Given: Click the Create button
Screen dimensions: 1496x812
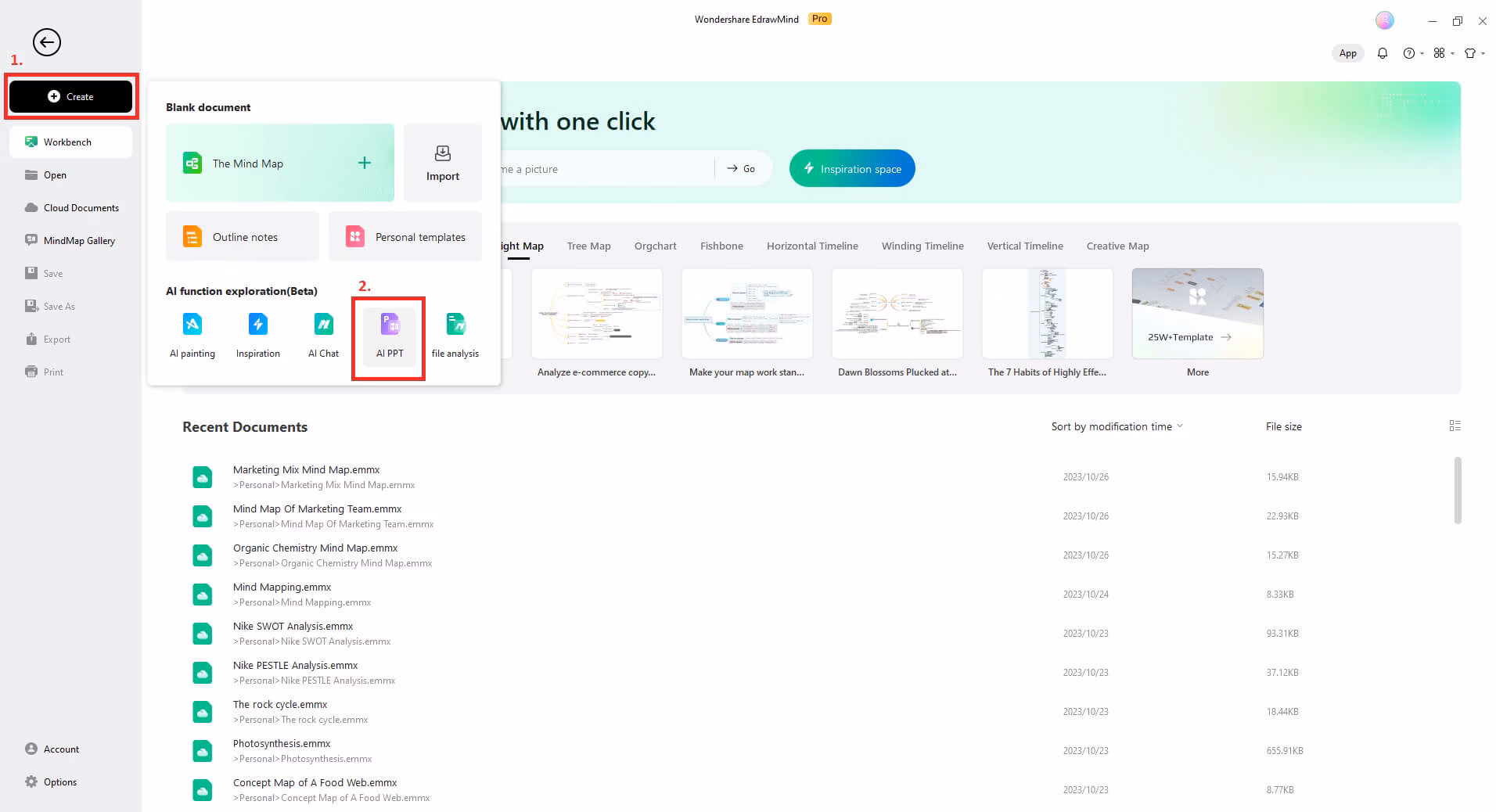Looking at the screenshot, I should (70, 96).
